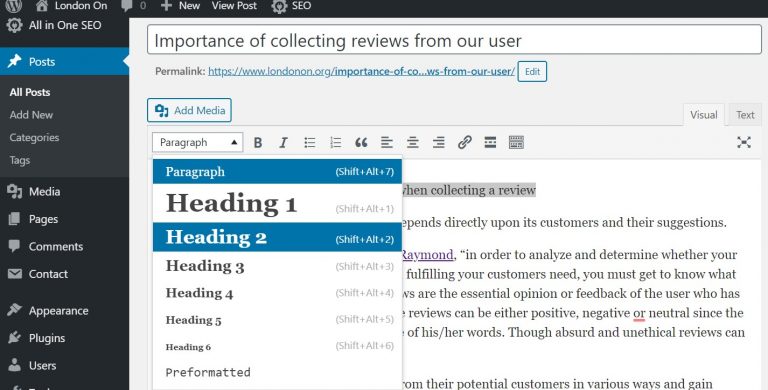This screenshot has width=768, height=390.
Task: Click the highlighted 'when collecting a review' text
Action: (x=469, y=190)
